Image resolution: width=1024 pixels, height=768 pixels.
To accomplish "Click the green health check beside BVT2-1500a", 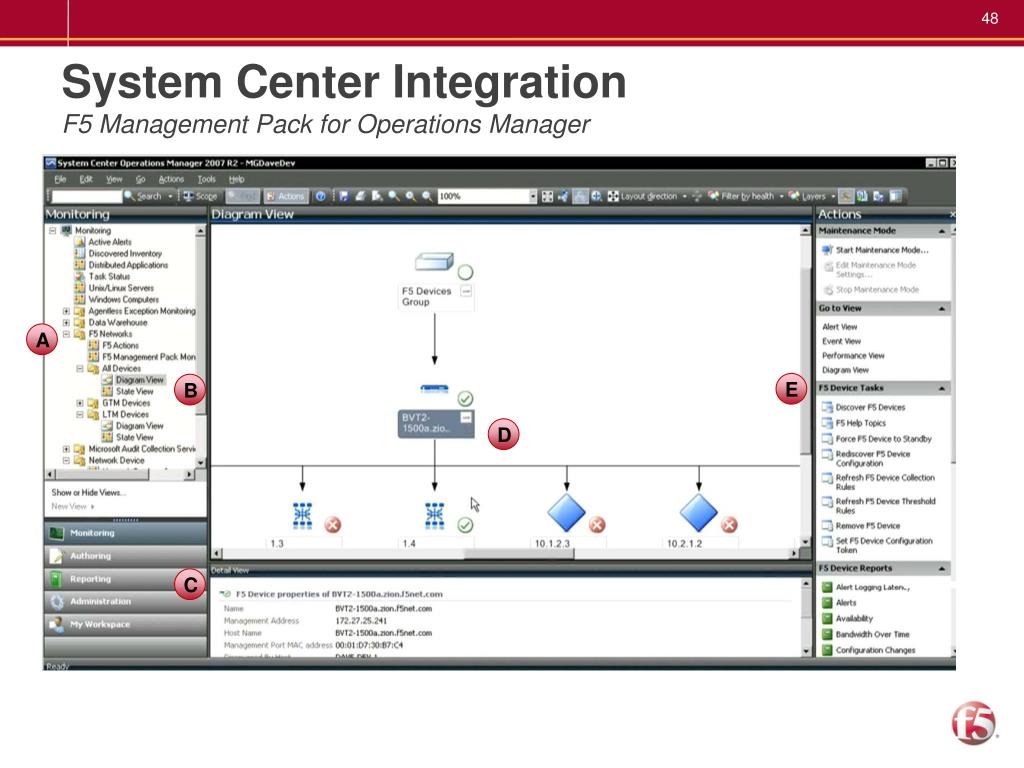I will [465, 398].
